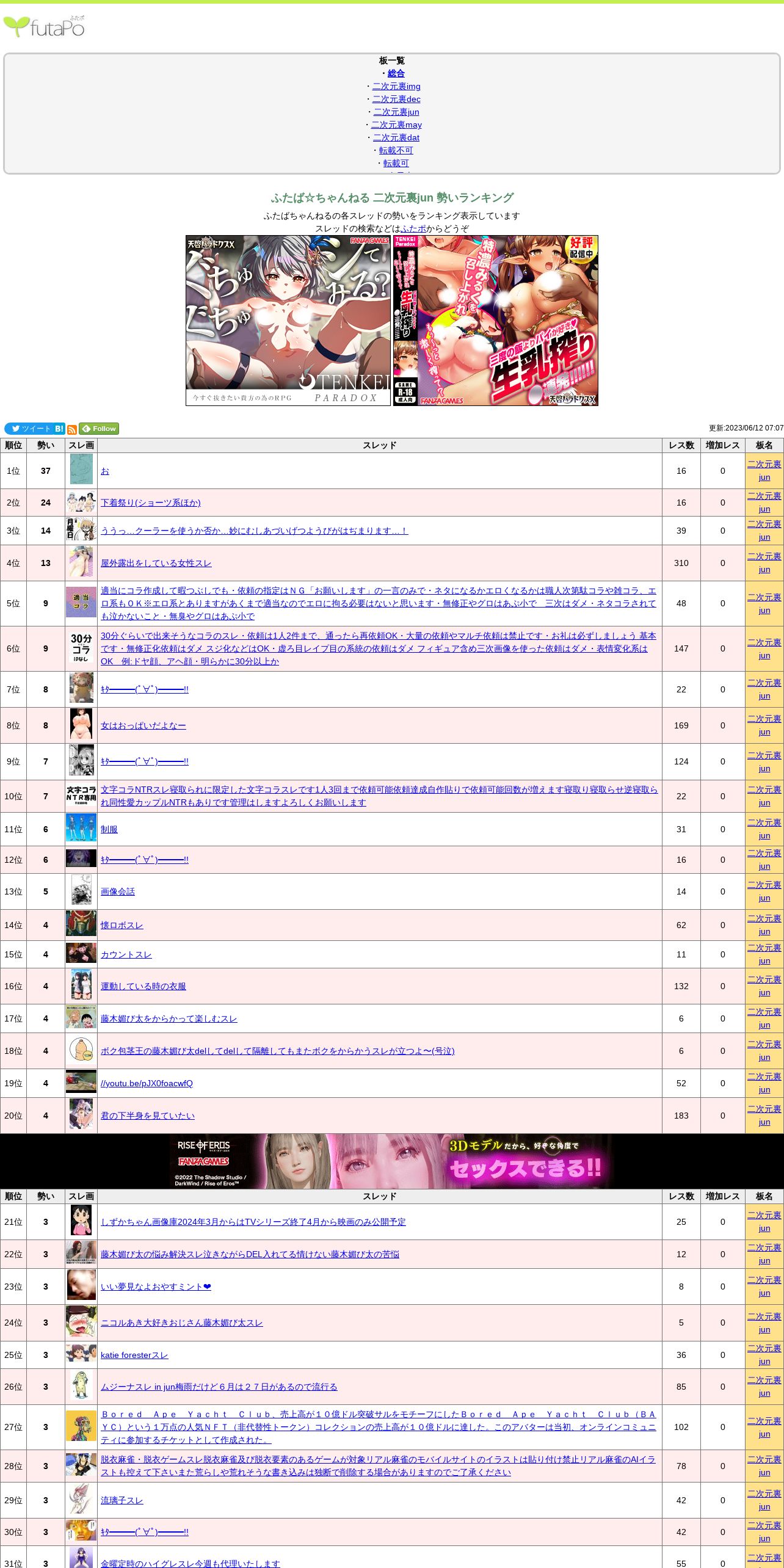Open the ううっ…クーラーを使うか否か thread
This screenshot has height=1568, width=784.
[254, 531]
